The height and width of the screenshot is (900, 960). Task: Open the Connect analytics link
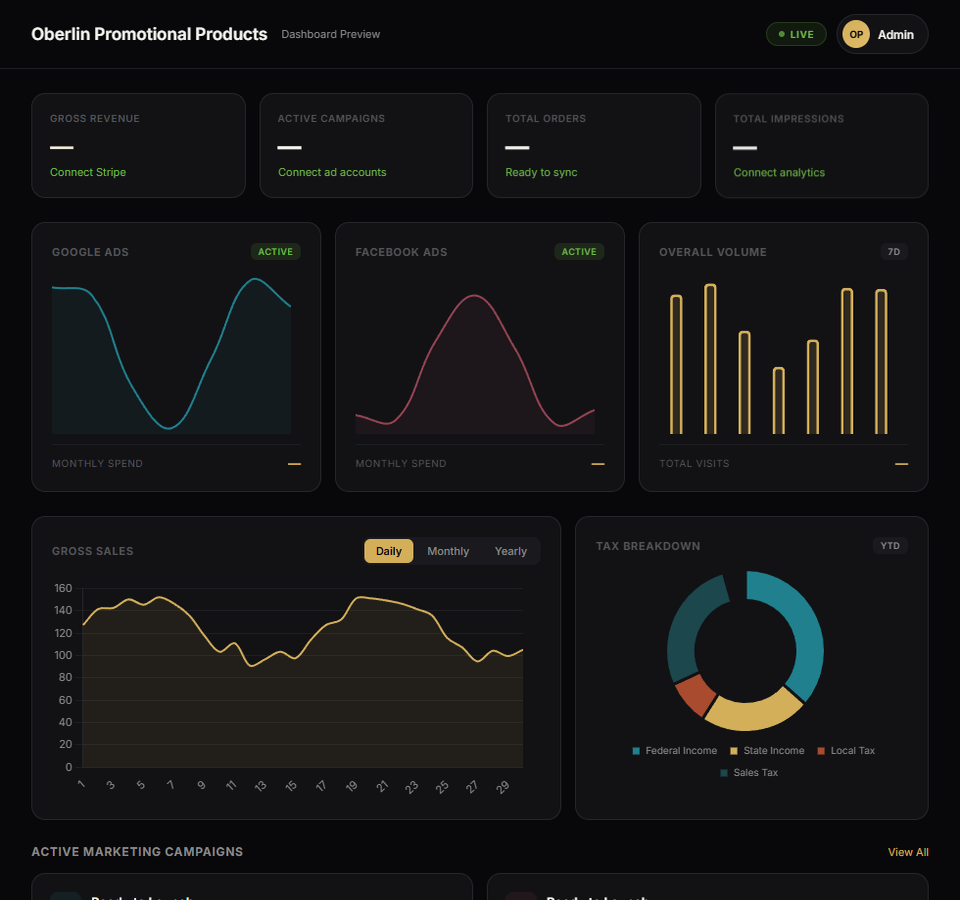click(779, 173)
